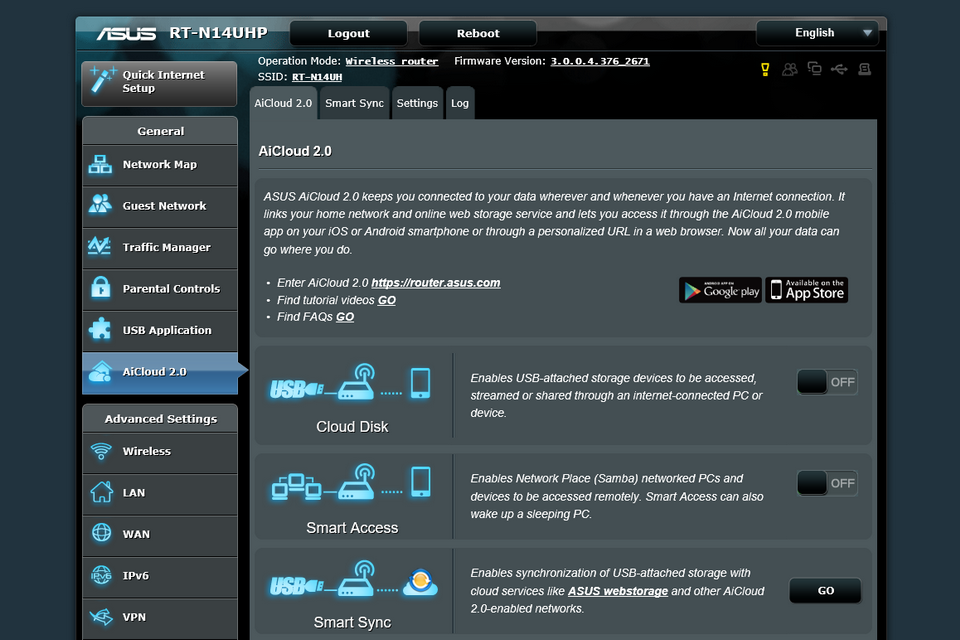The height and width of the screenshot is (640, 960).
Task: Click the Quick Internet Setup wand icon
Action: [102, 79]
